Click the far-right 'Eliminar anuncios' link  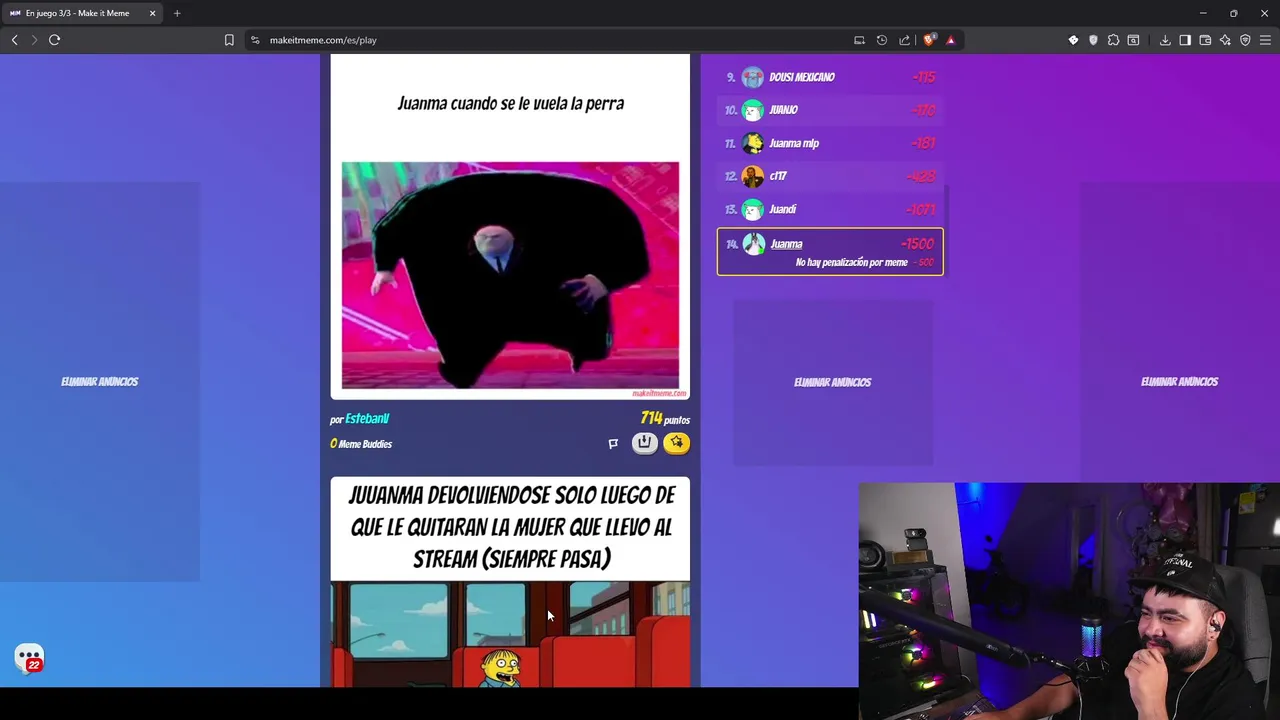coord(1180,382)
